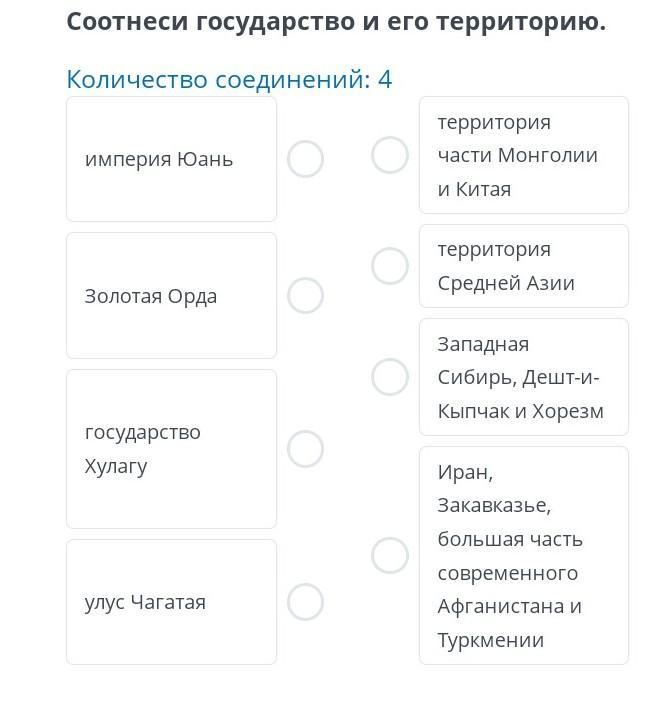Click the circle beside 'Западная Сибирь, Дешт-и-Кыпчак и Хорезм'

click(x=390, y=377)
